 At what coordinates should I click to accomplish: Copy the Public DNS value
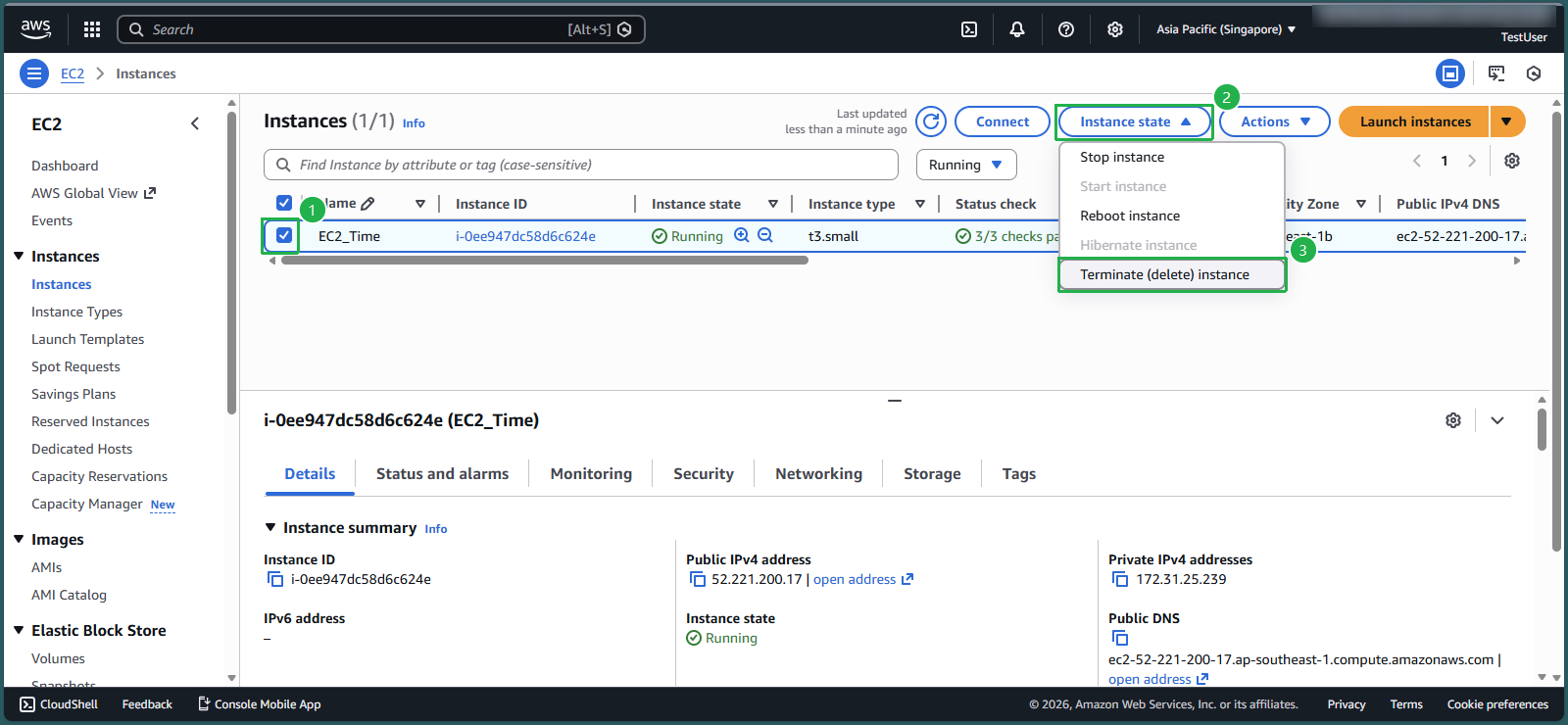coord(1120,638)
